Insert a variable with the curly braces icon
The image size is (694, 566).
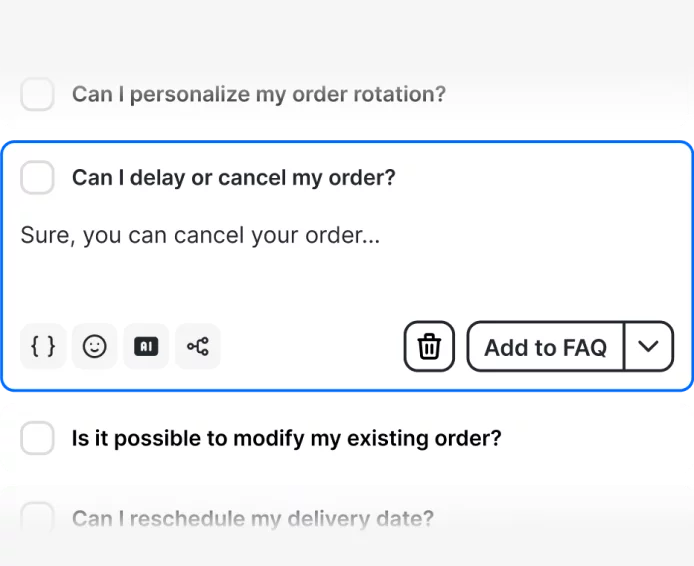click(x=43, y=347)
